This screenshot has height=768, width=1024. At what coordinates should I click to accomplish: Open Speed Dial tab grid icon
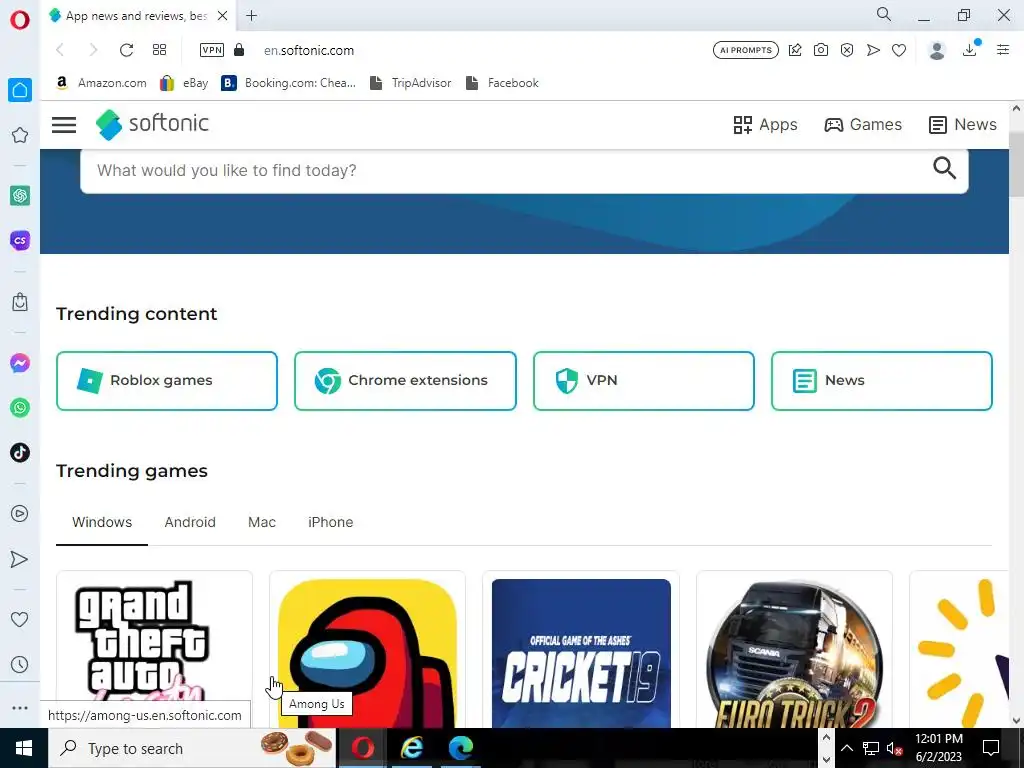159,50
